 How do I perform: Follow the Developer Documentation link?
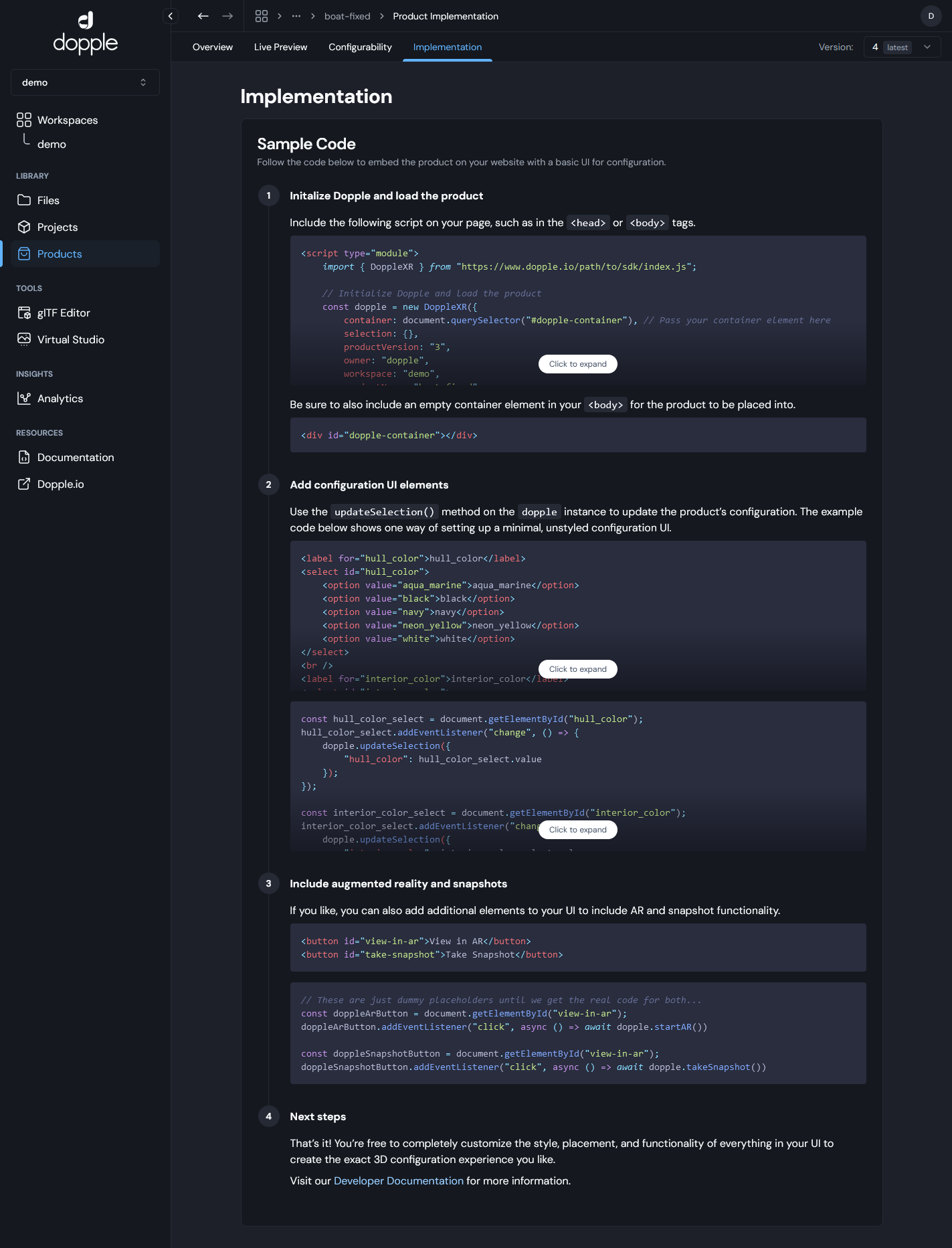click(x=398, y=1180)
